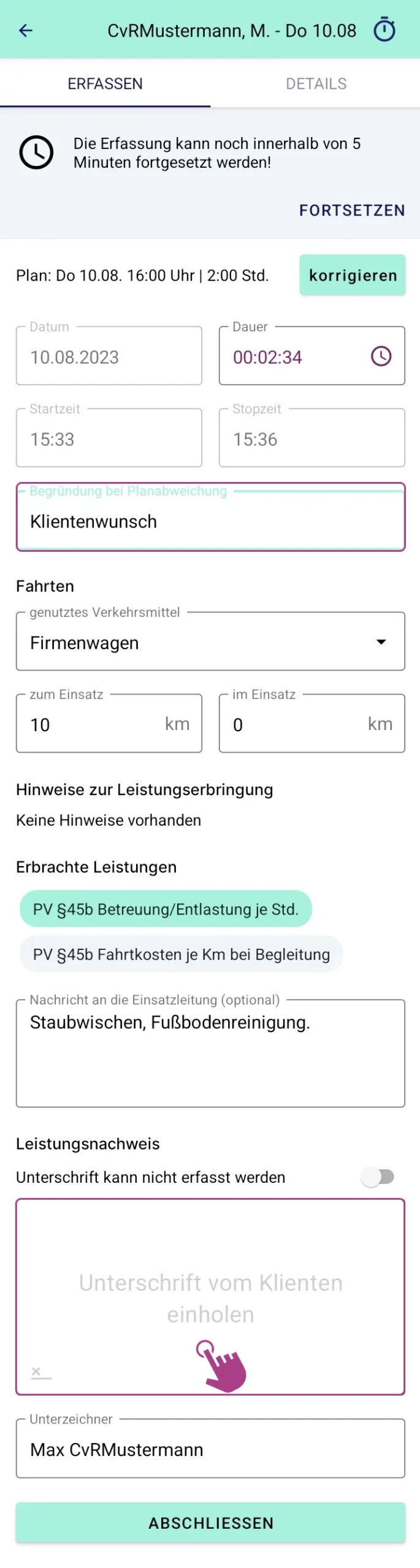Tap the stopwatch icon in header

coord(384,30)
